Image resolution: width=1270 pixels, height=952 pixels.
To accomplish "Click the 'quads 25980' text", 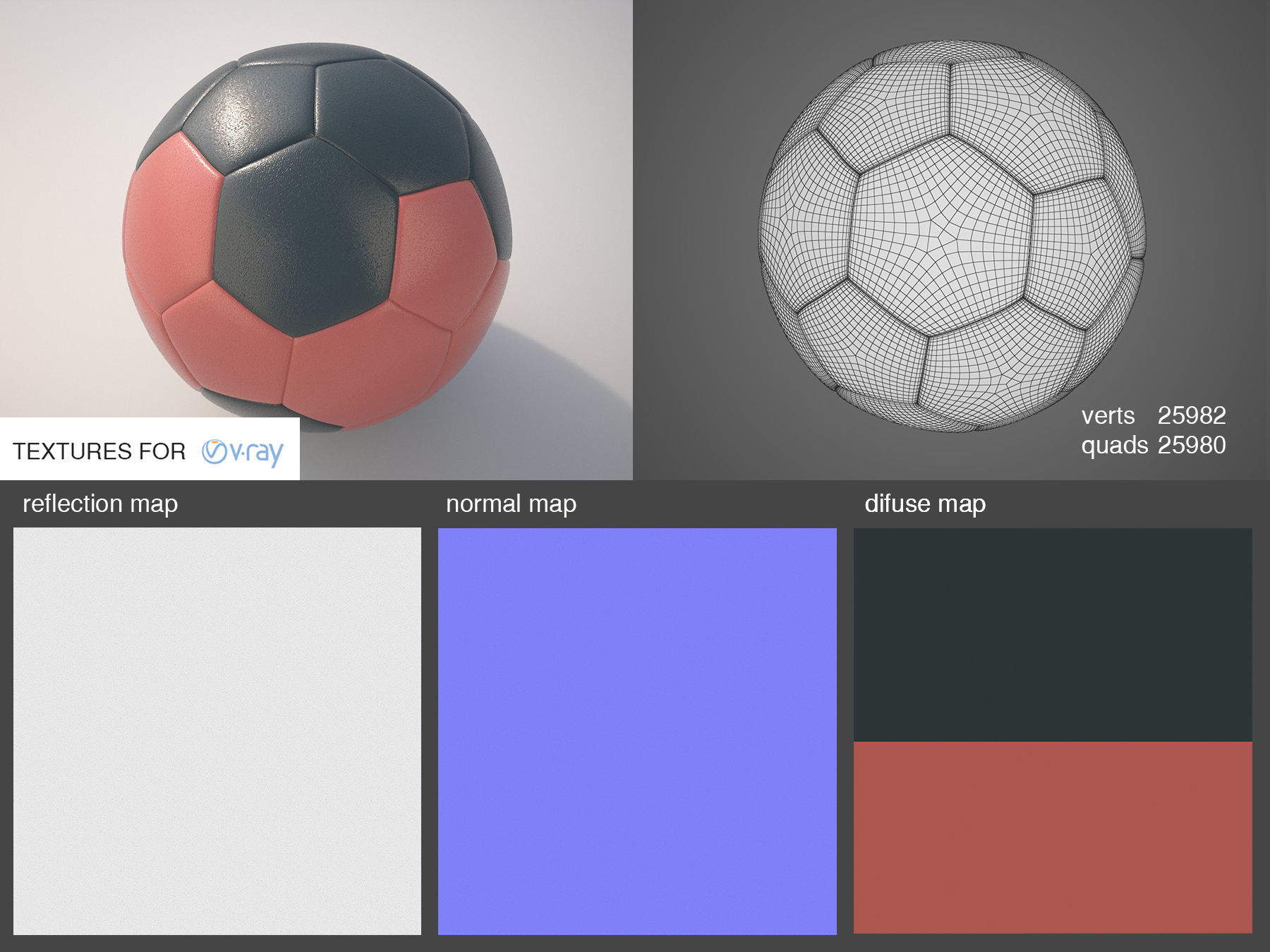I will click(x=1154, y=445).
